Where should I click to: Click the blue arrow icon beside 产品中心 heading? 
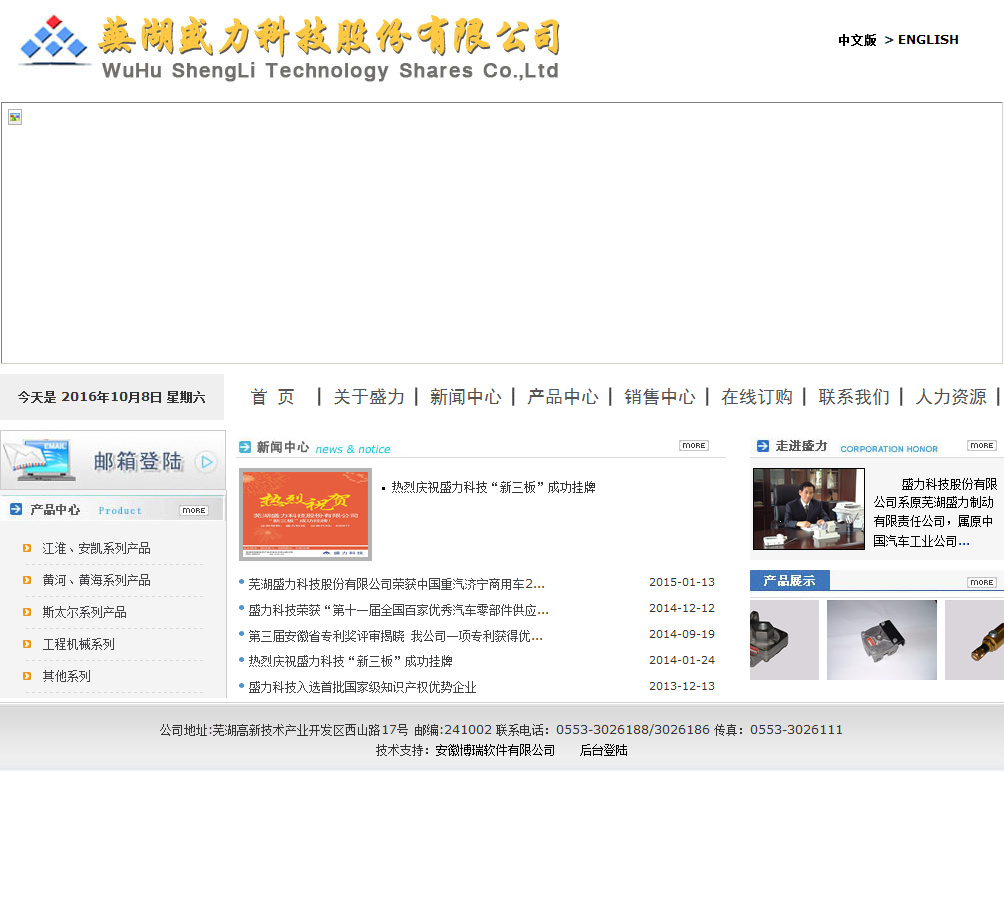[16, 510]
